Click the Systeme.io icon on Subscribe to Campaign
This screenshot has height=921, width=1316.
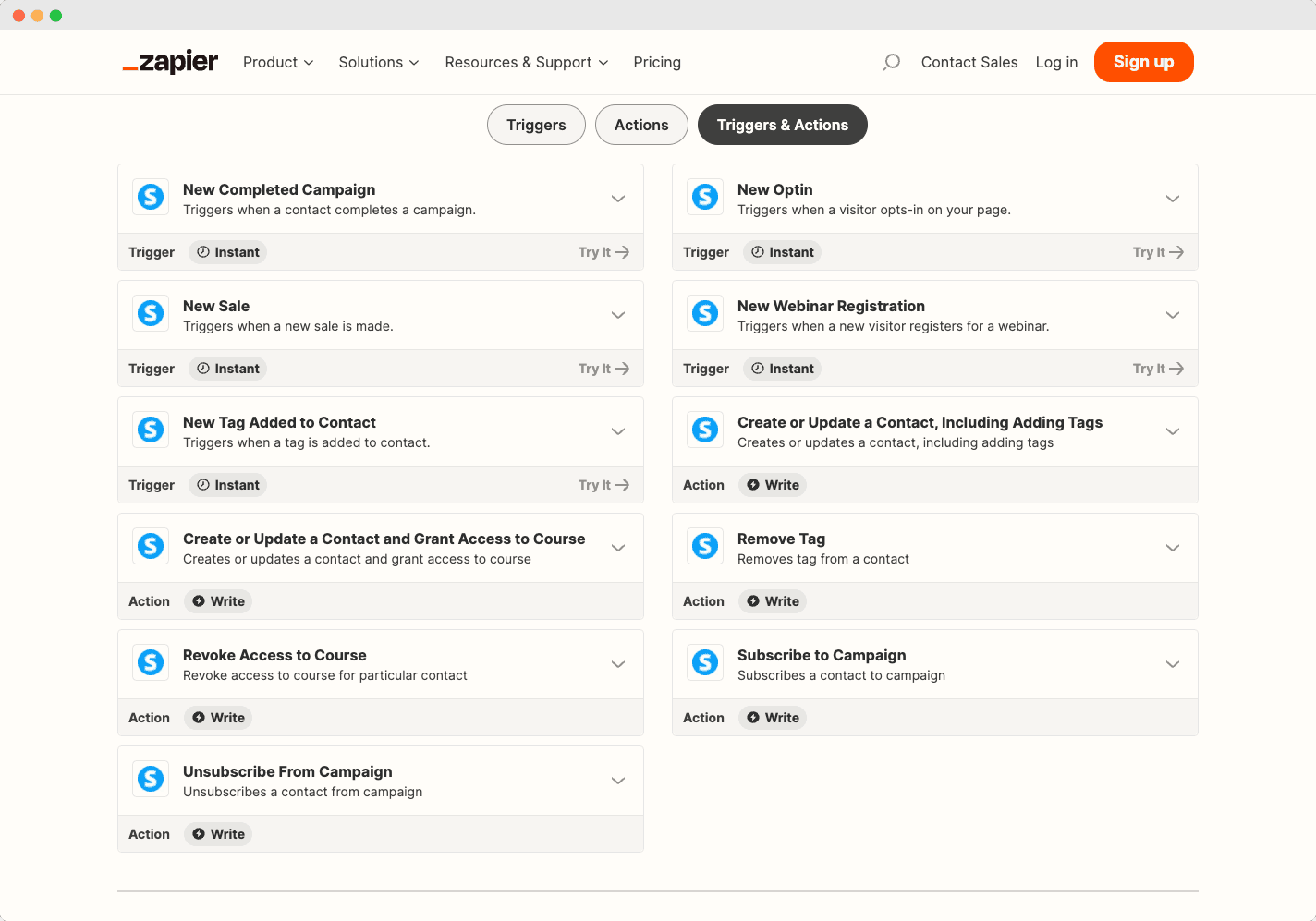[704, 662]
